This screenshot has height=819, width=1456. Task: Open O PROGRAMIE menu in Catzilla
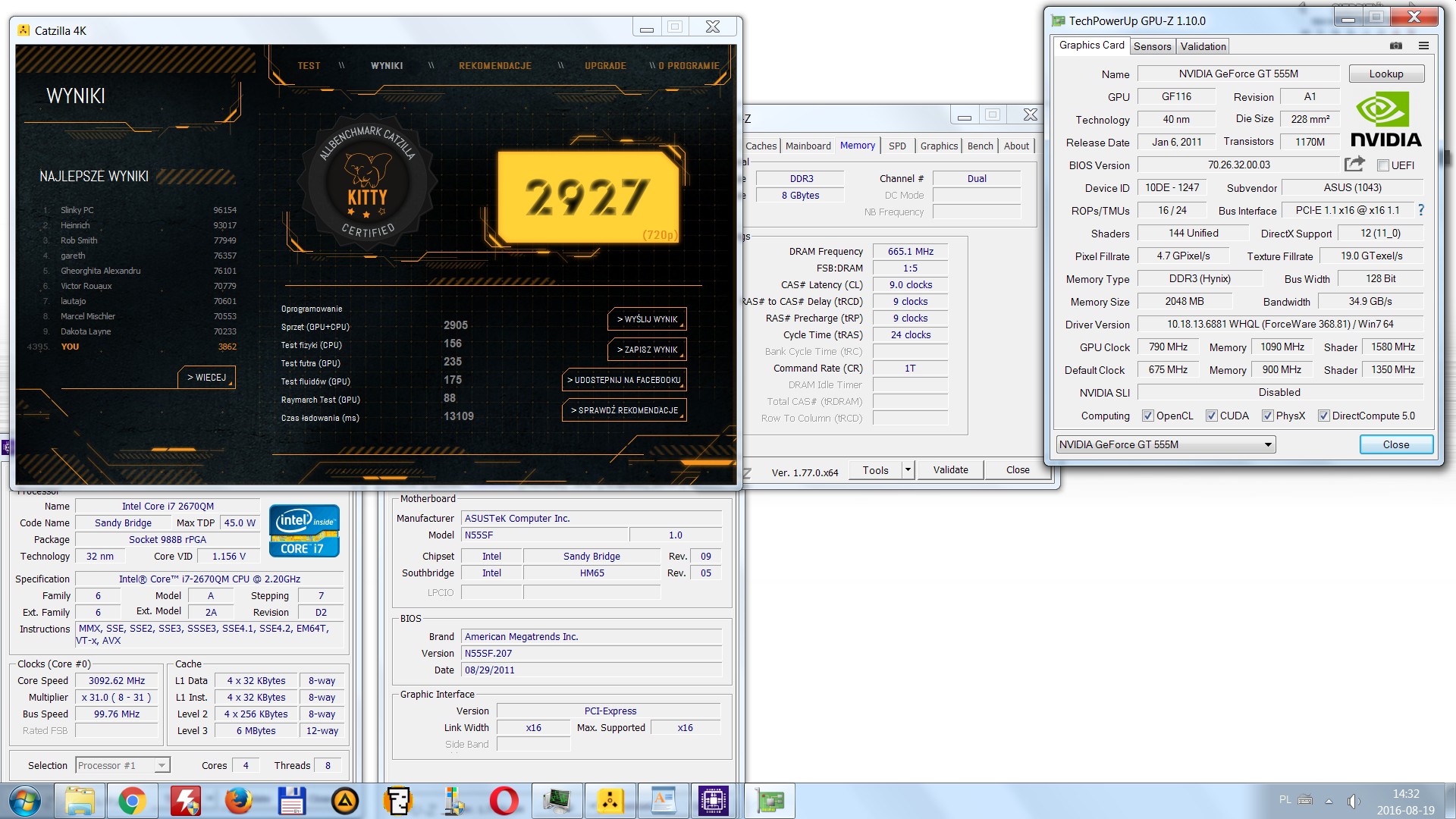pyautogui.click(x=689, y=66)
